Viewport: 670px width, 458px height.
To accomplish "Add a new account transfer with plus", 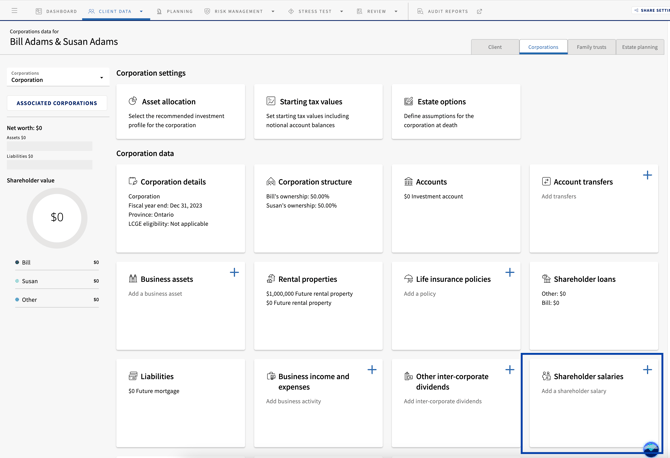I will (647, 175).
